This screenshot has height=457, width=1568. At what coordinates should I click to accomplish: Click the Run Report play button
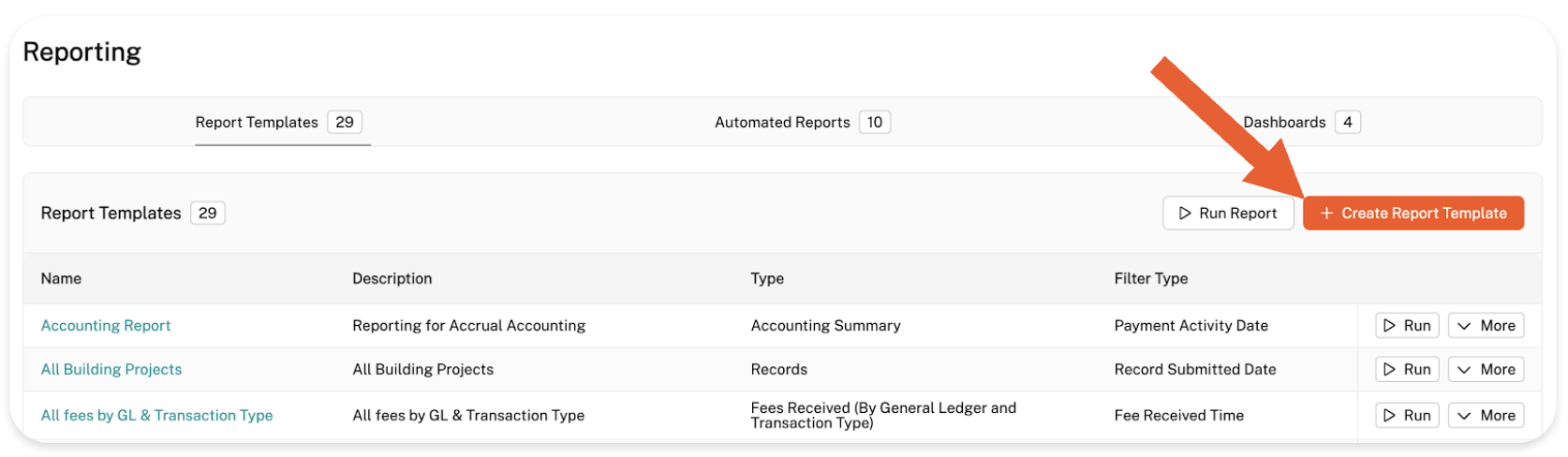pos(1227,214)
